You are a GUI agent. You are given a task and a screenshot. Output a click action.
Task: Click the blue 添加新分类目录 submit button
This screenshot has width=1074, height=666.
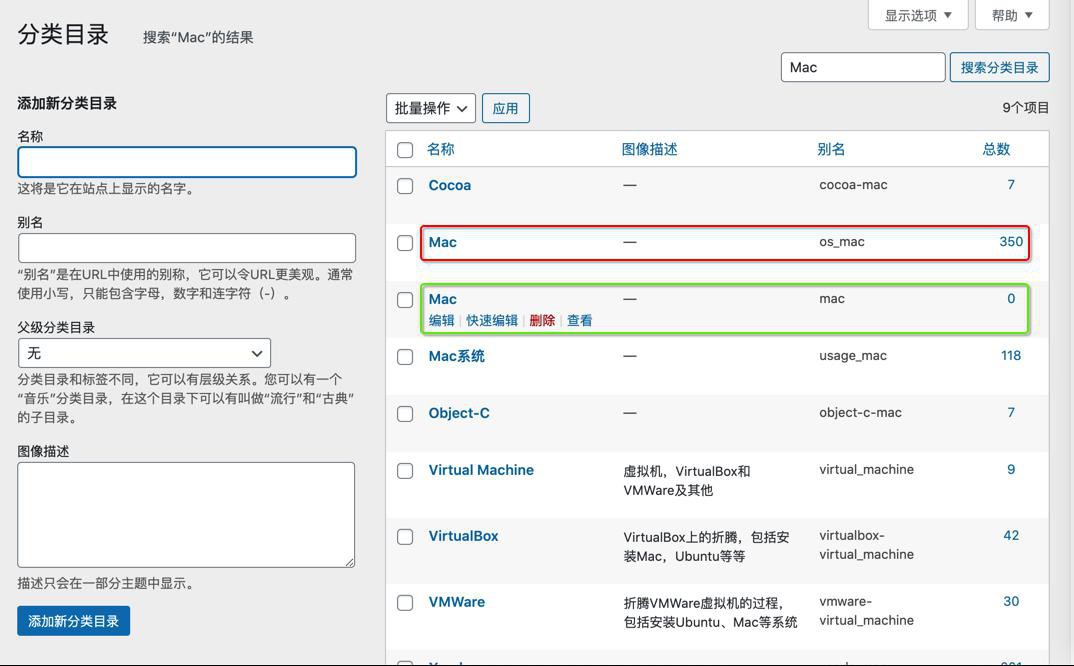point(73,621)
